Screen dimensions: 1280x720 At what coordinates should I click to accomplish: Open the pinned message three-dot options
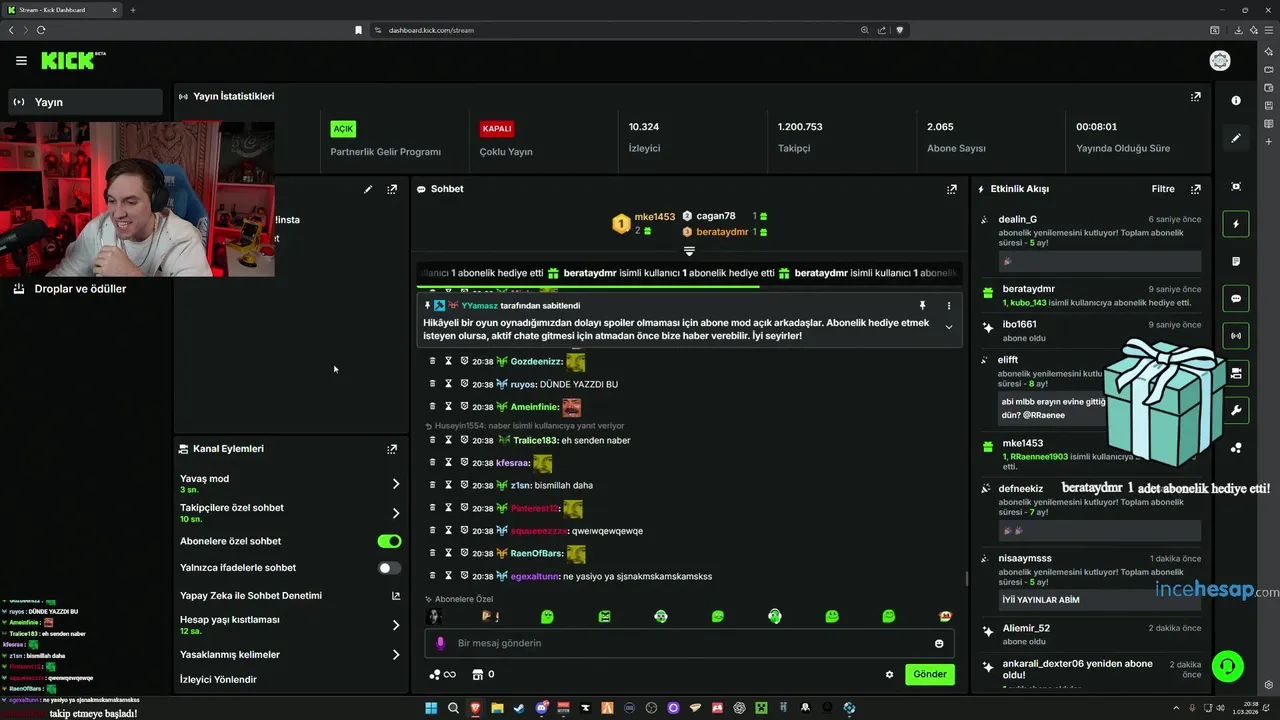point(949,306)
